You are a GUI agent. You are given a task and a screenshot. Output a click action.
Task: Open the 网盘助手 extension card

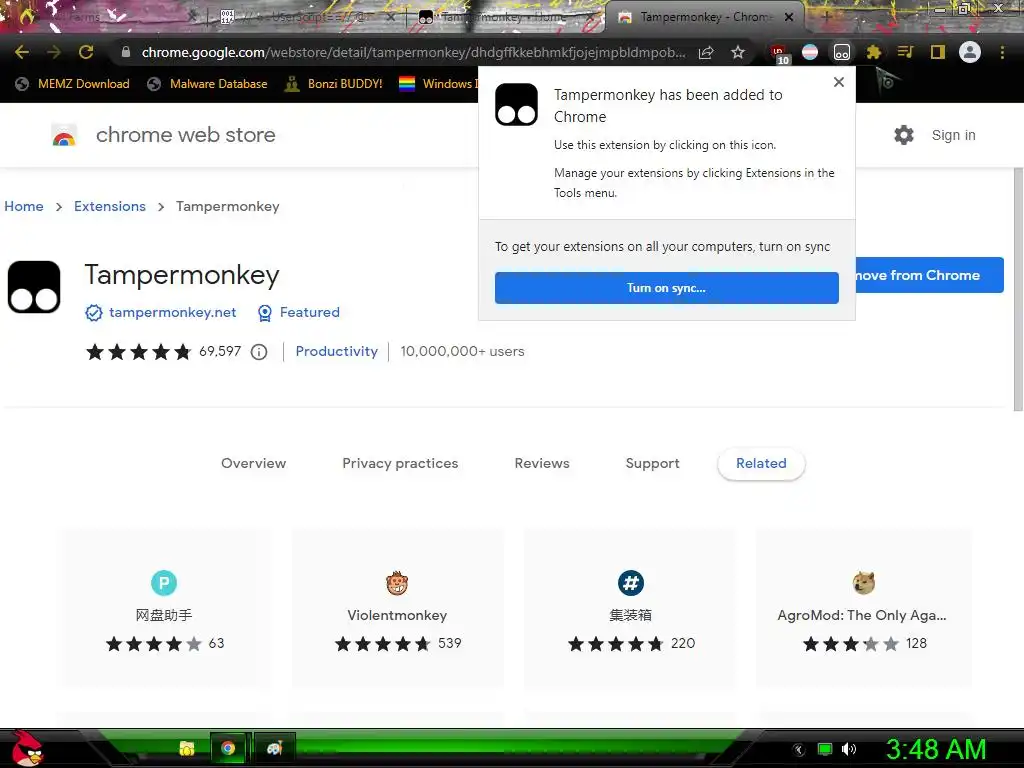point(164,608)
